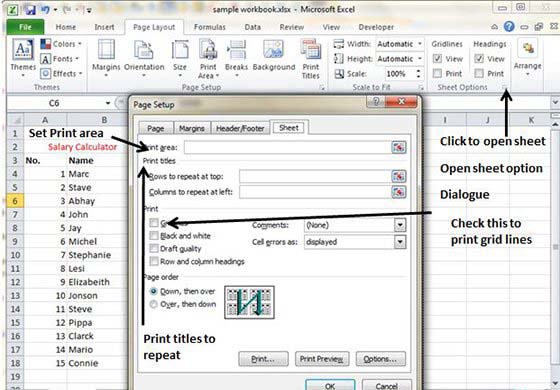Open the Breaks menu

236,59
